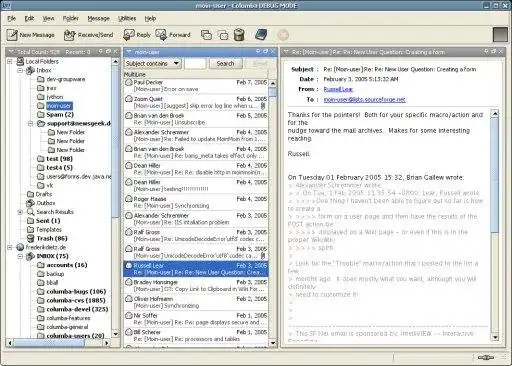Click the Local Folders computer icon
Image resolution: width=512 pixels, height=366 pixels.
tap(20, 61)
